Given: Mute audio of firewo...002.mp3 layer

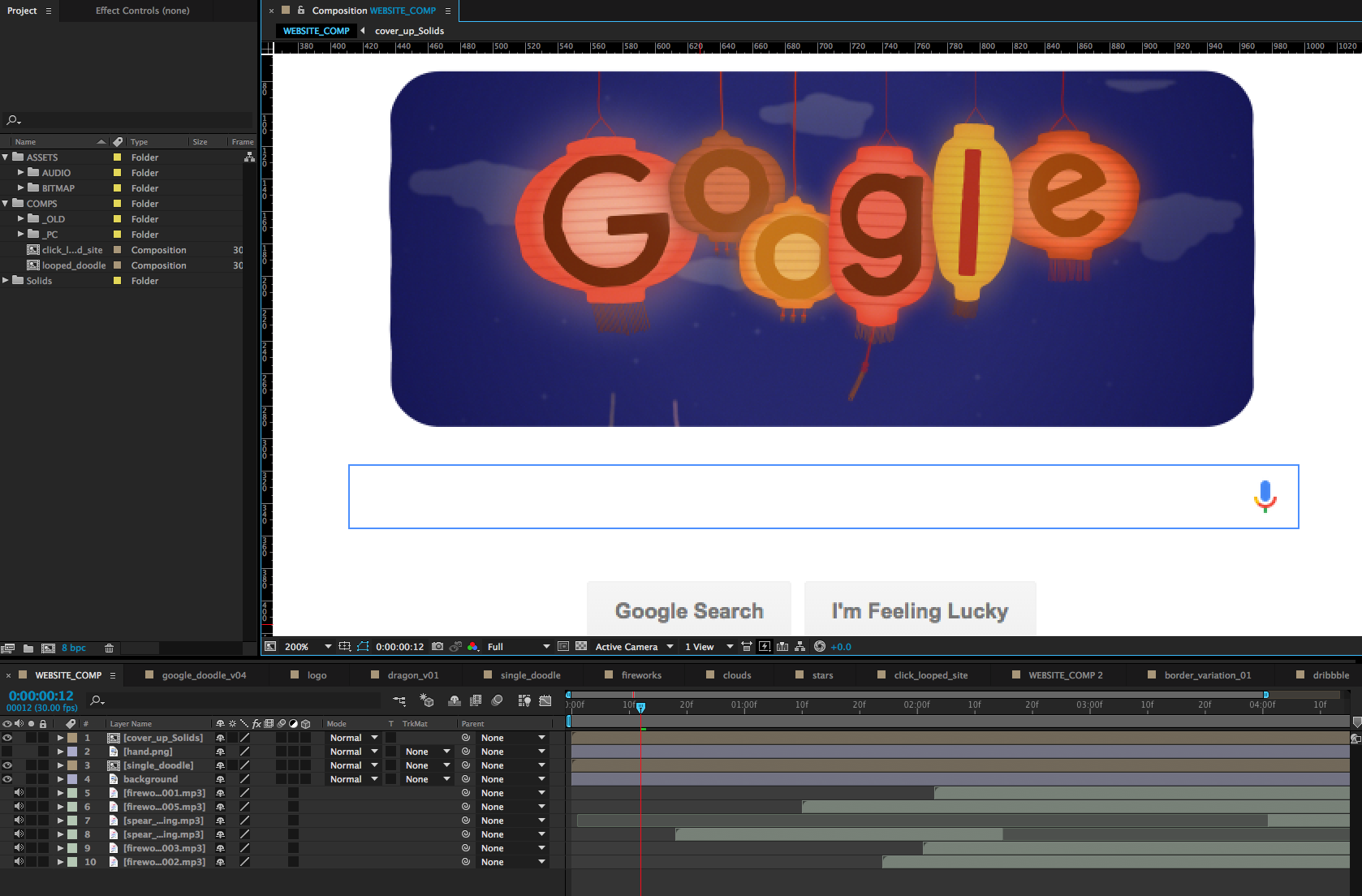Looking at the screenshot, I should click(19, 862).
